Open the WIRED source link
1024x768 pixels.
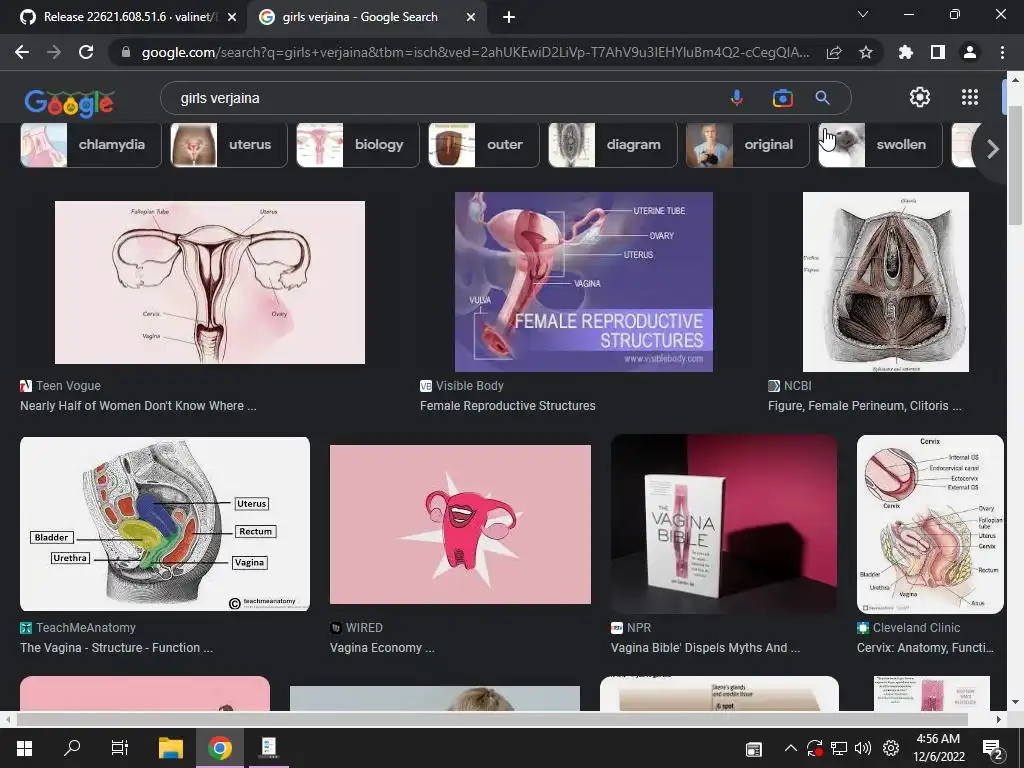(357, 628)
